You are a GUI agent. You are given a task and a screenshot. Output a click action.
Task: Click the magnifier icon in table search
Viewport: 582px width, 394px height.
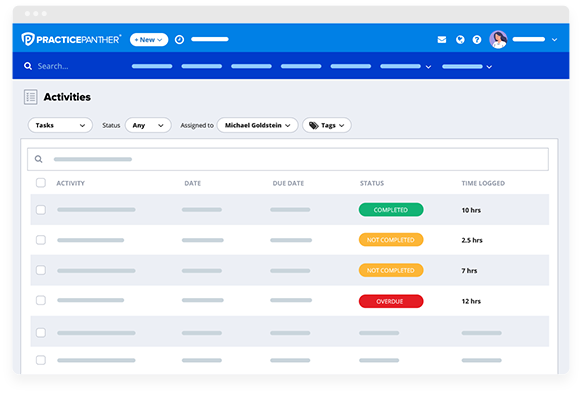pos(38,159)
